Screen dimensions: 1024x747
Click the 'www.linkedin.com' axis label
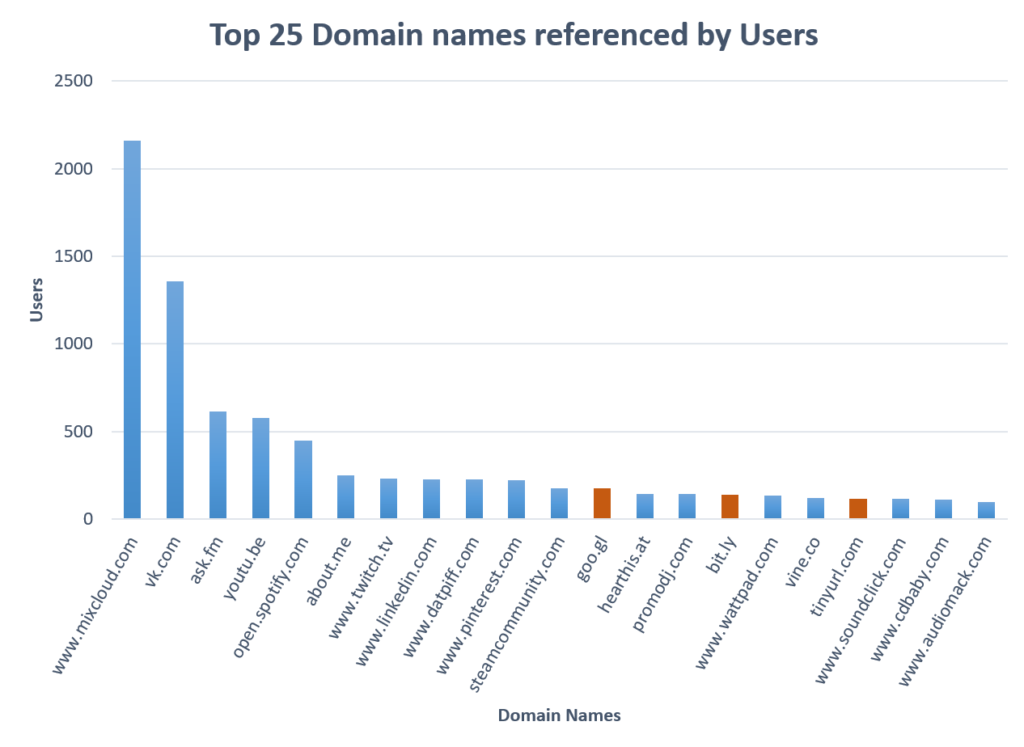point(396,601)
